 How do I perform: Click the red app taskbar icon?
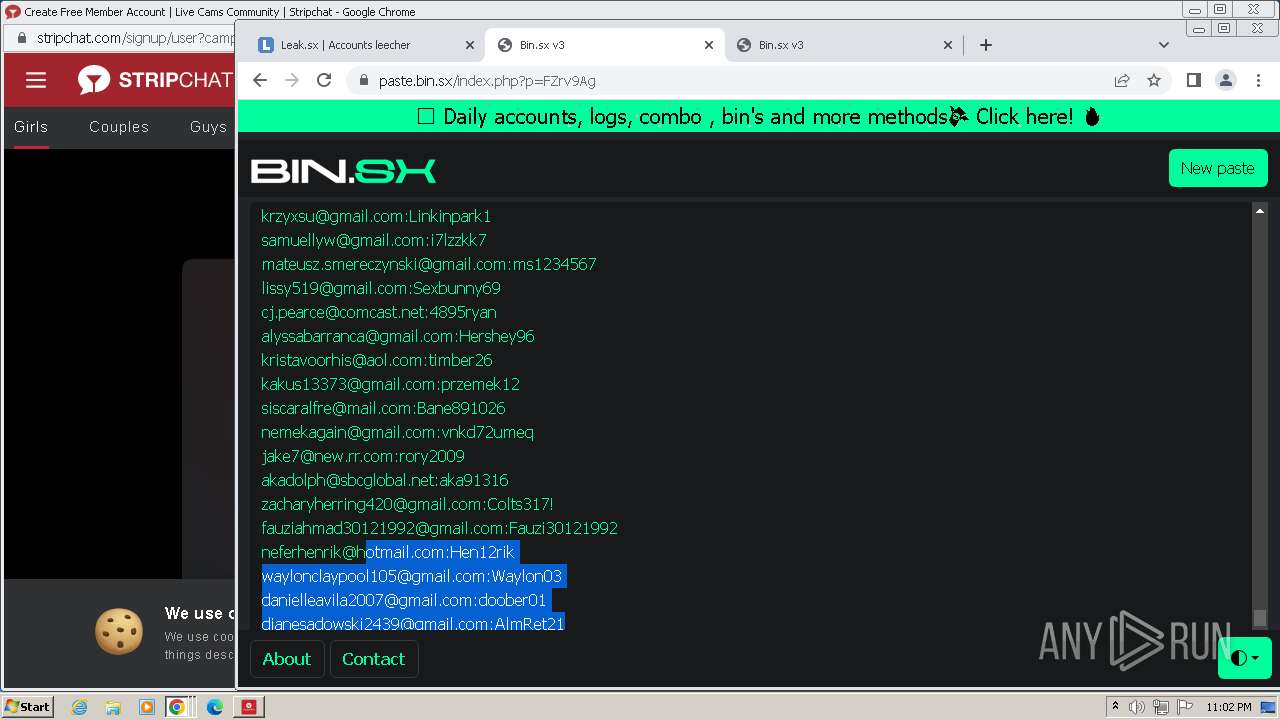[x=248, y=707]
